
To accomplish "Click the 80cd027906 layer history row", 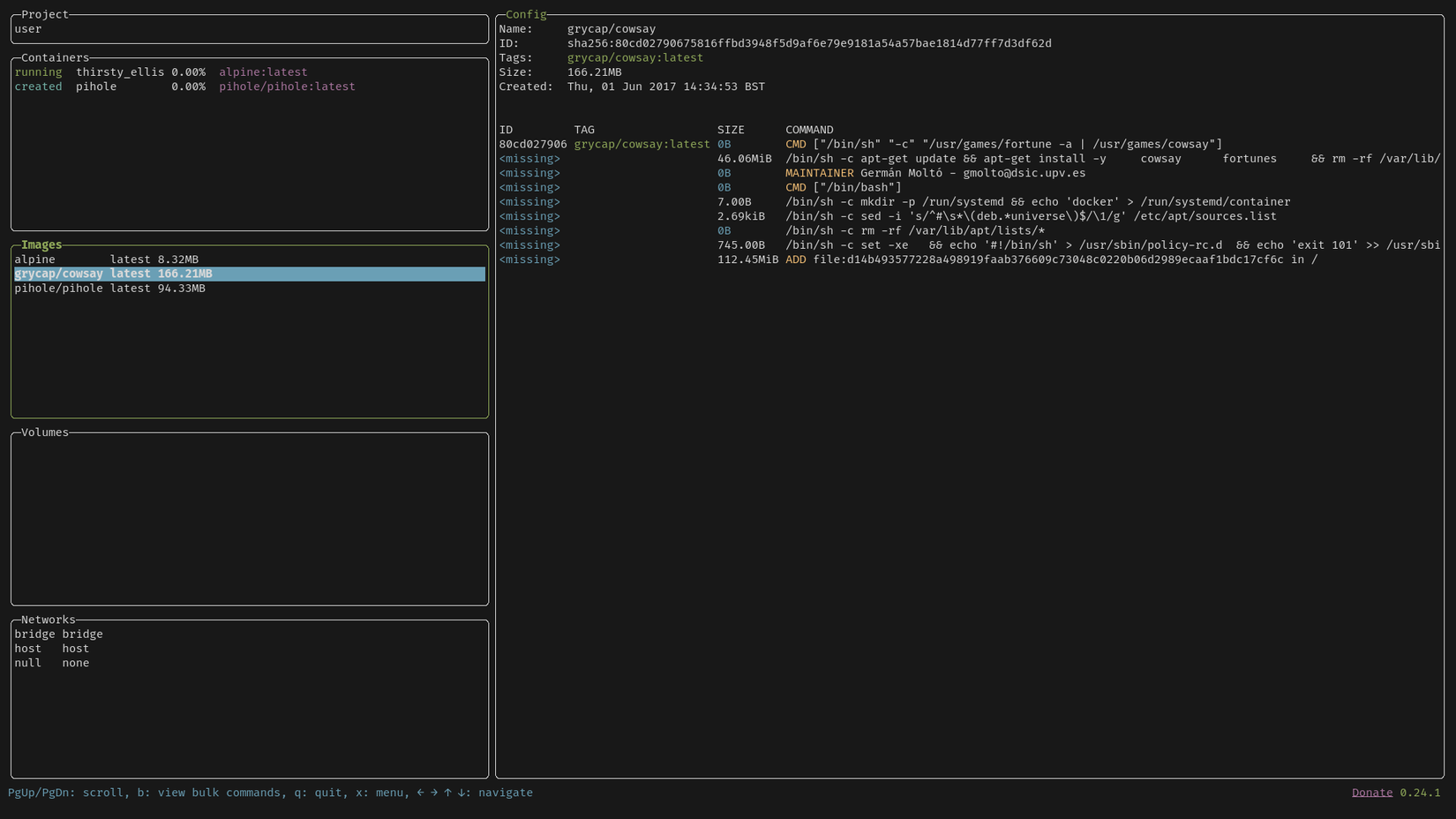I will pyautogui.click(x=532, y=145).
